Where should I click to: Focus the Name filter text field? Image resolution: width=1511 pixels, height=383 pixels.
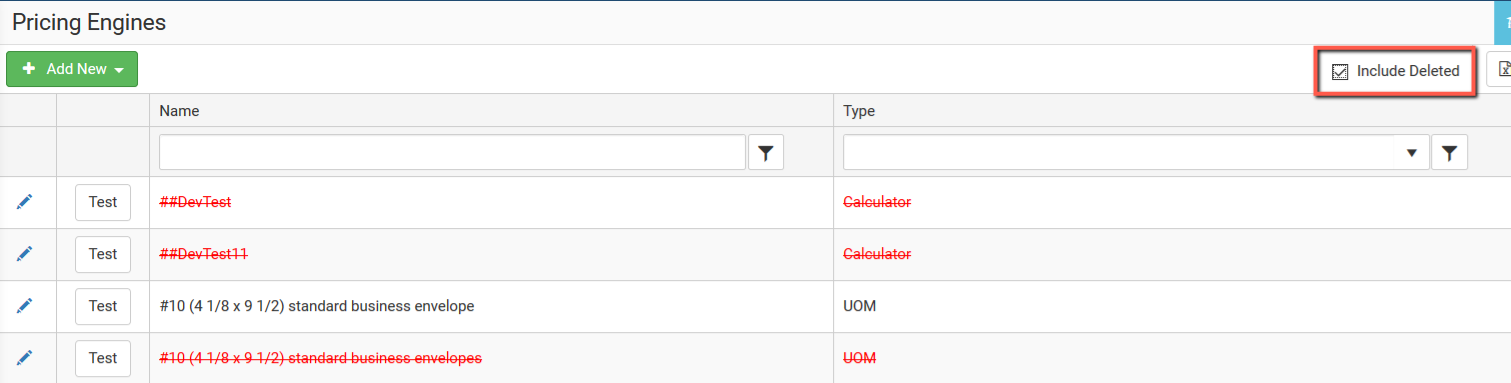[x=452, y=153]
